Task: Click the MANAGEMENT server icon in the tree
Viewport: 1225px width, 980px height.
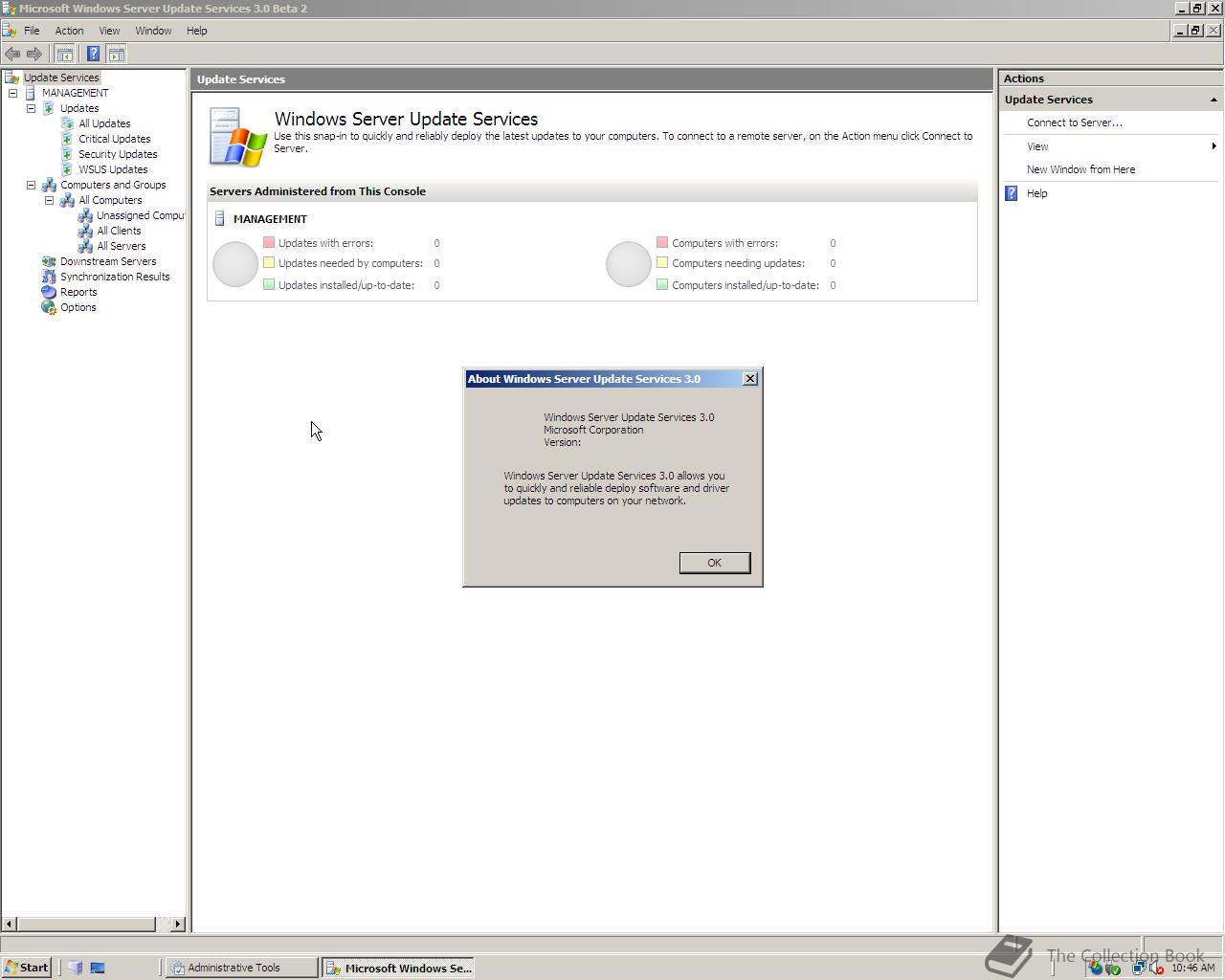Action: pos(31,93)
